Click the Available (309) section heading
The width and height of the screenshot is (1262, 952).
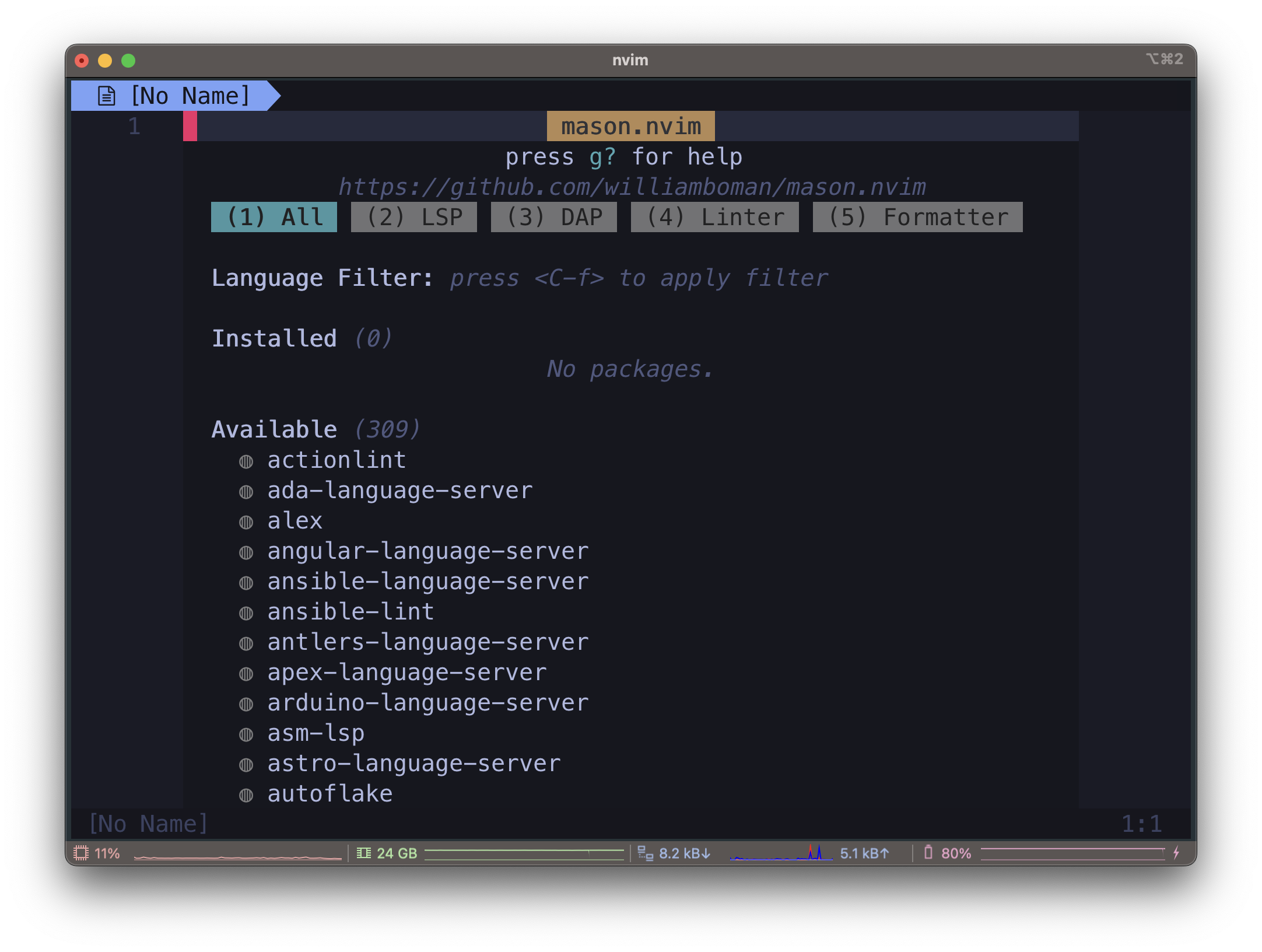tap(316, 430)
